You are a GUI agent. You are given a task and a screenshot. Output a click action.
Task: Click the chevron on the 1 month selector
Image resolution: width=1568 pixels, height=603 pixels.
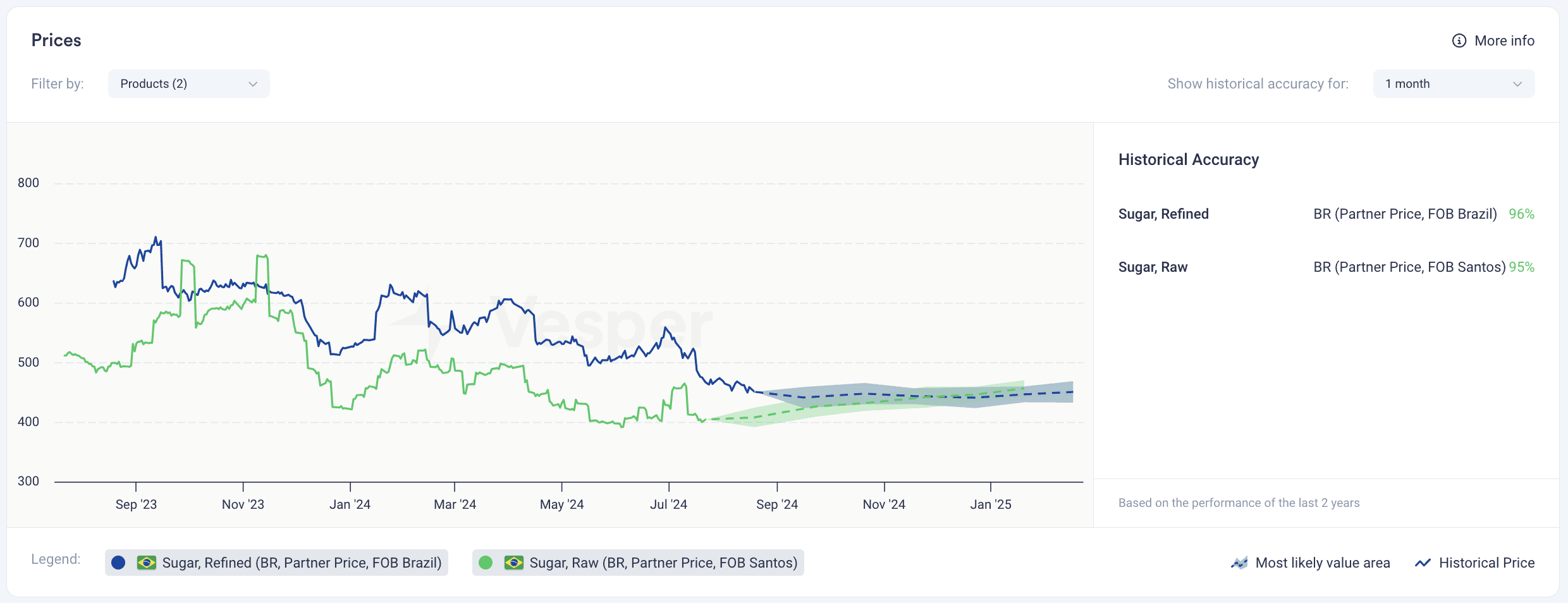point(1517,84)
